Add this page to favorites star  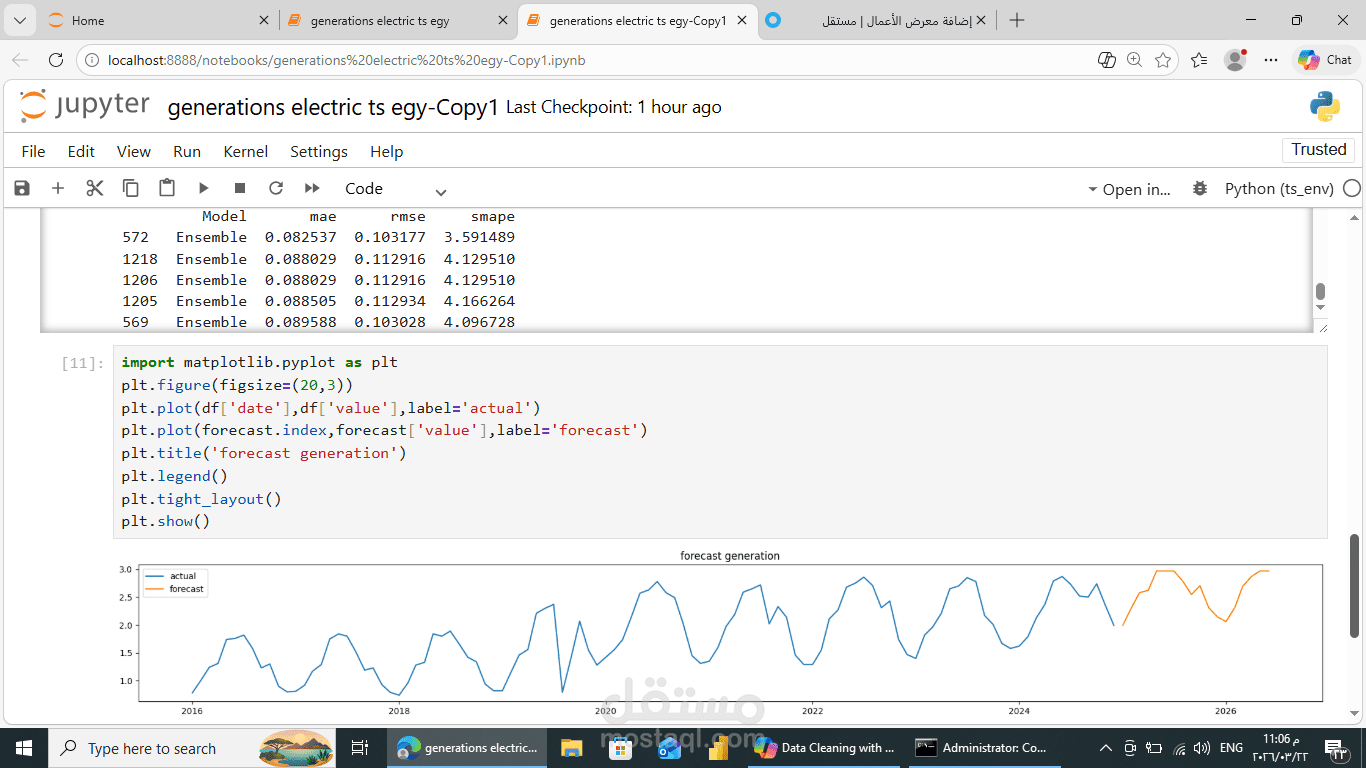(x=1163, y=60)
